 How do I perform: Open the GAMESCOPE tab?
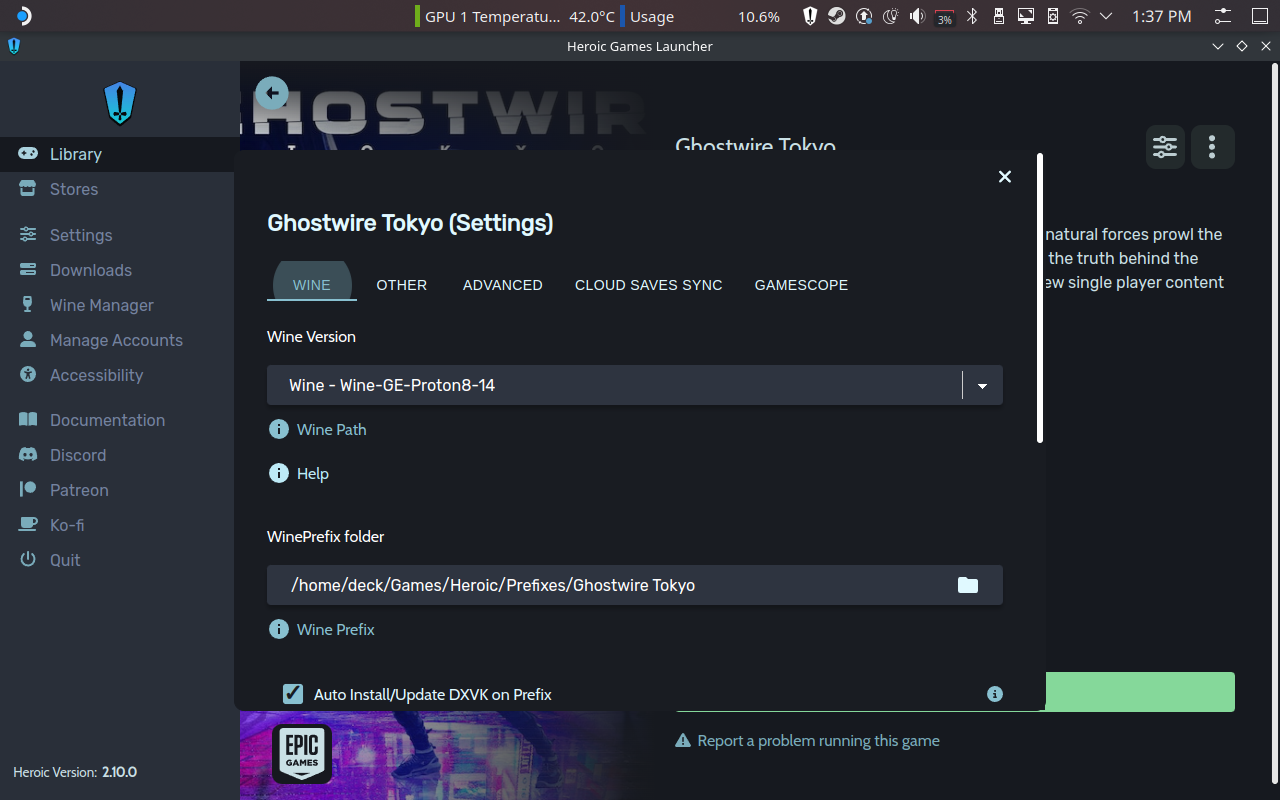(x=801, y=285)
